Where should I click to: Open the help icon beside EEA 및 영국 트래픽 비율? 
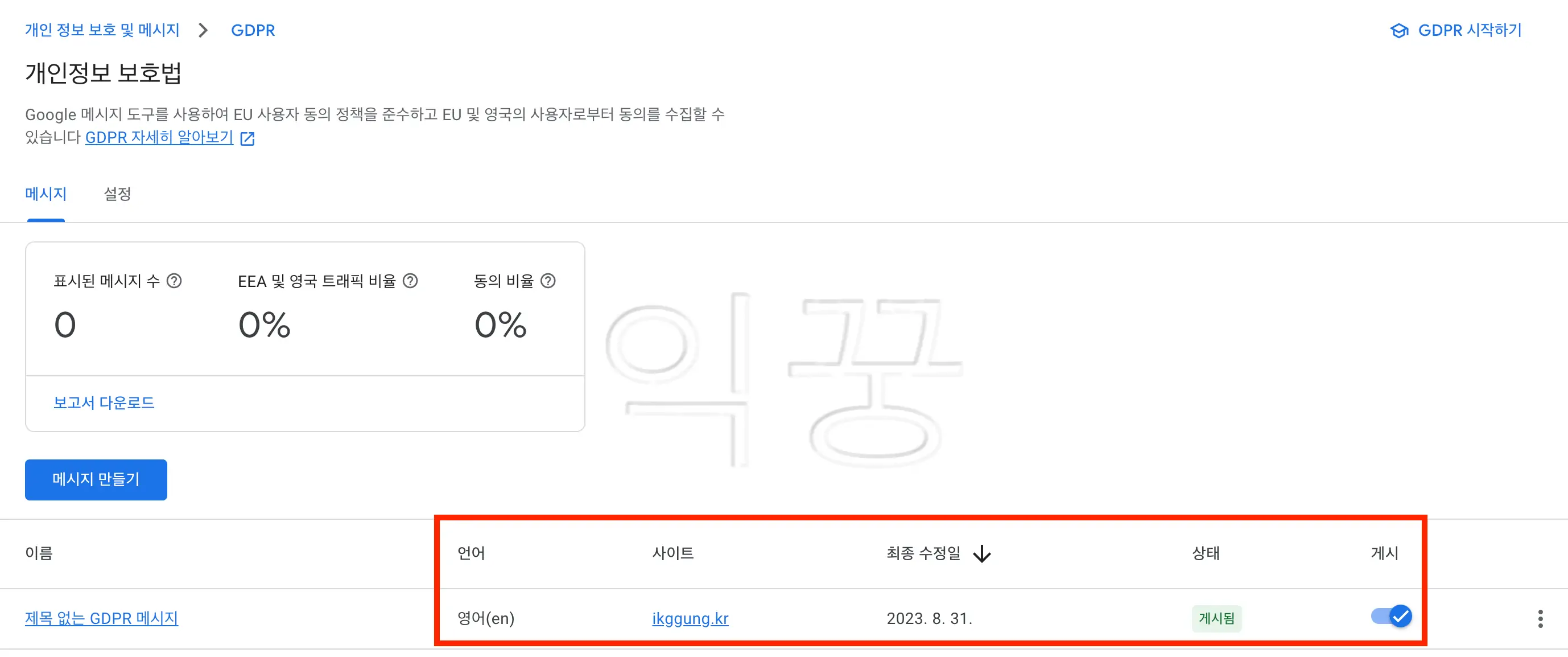tap(411, 281)
